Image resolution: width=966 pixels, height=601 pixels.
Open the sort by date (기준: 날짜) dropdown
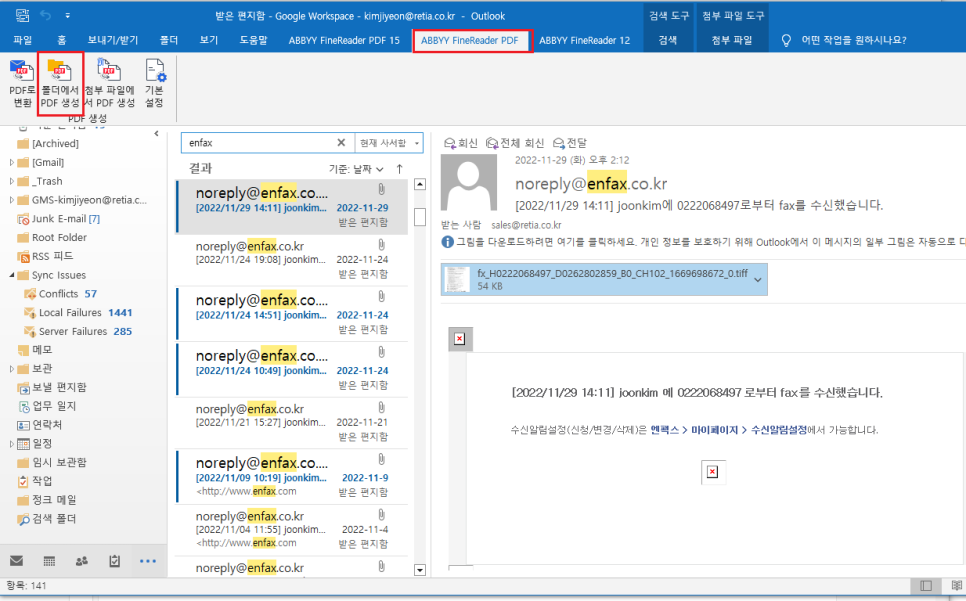coord(356,169)
